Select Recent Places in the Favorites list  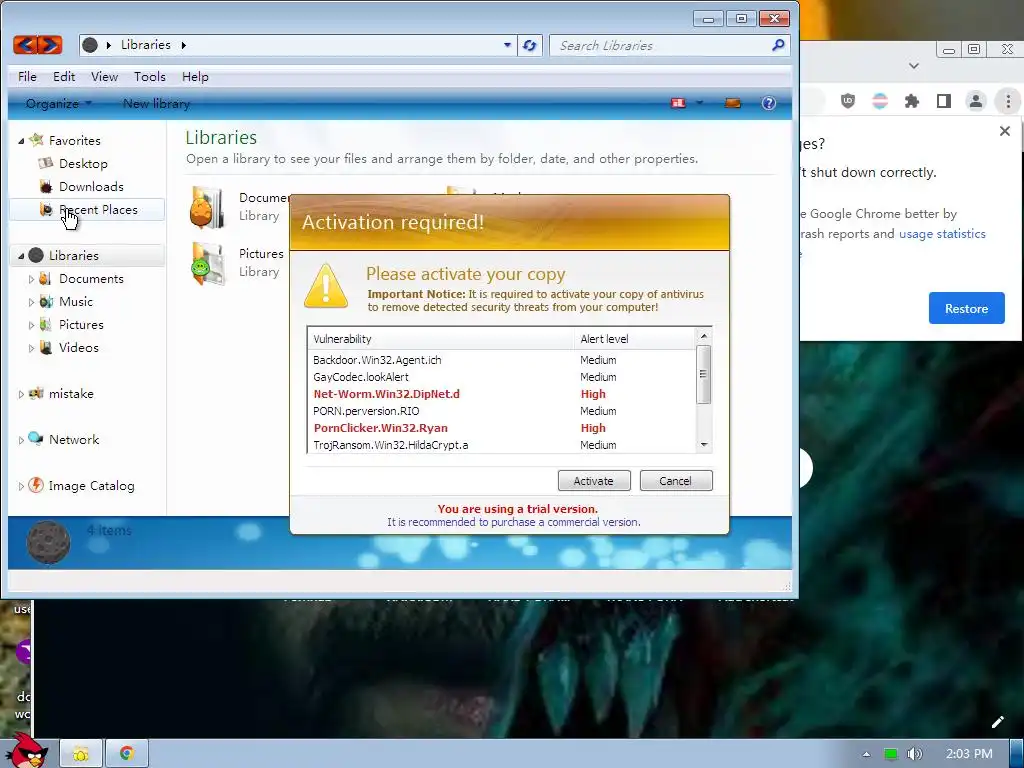coord(88,210)
